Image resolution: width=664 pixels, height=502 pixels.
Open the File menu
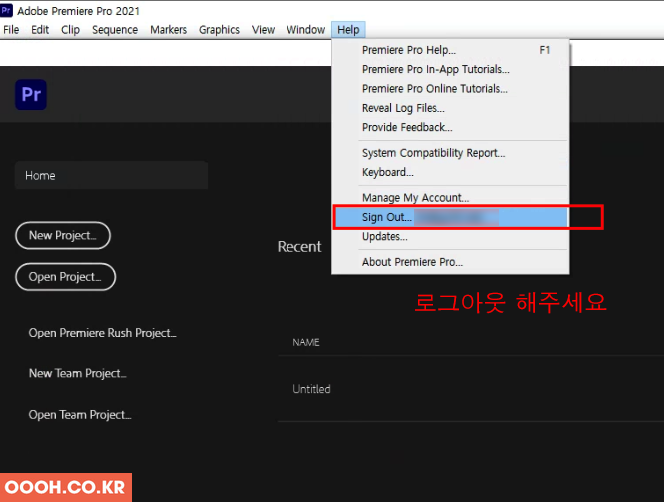(x=11, y=30)
